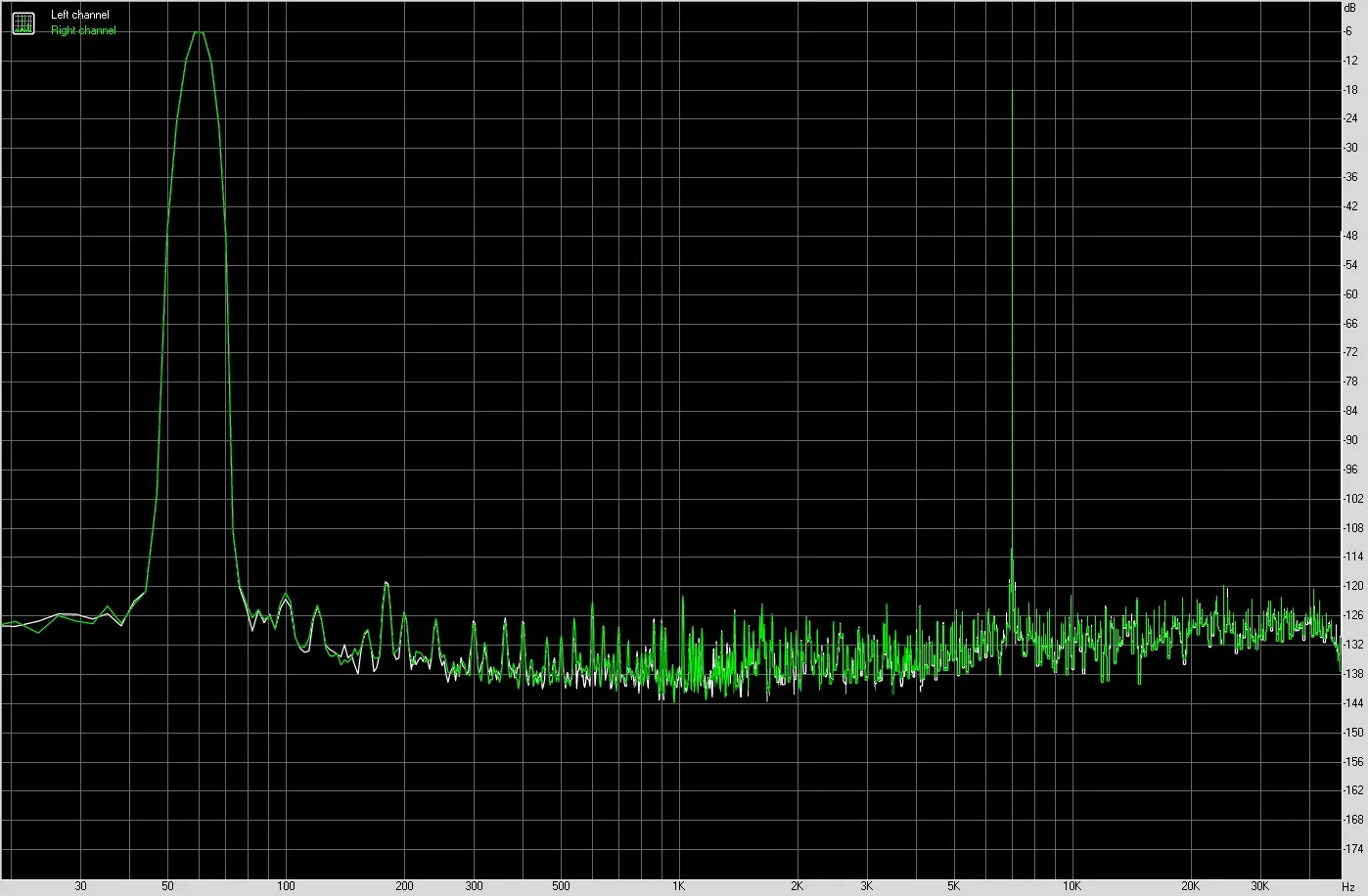The height and width of the screenshot is (896, 1368).
Task: Click the "-90" level axis label
Action: point(1351,440)
